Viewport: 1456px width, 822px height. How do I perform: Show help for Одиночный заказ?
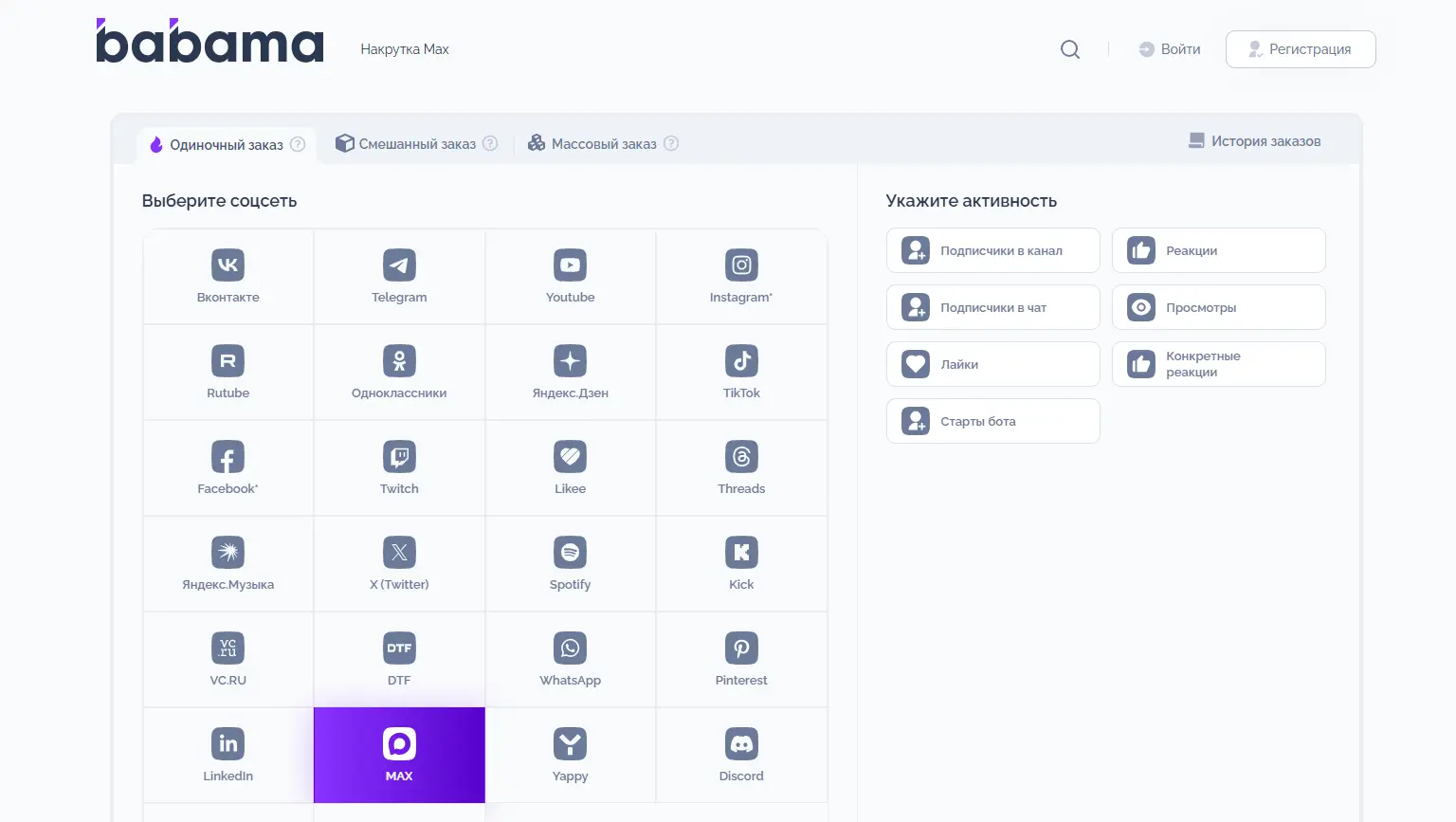(x=298, y=145)
